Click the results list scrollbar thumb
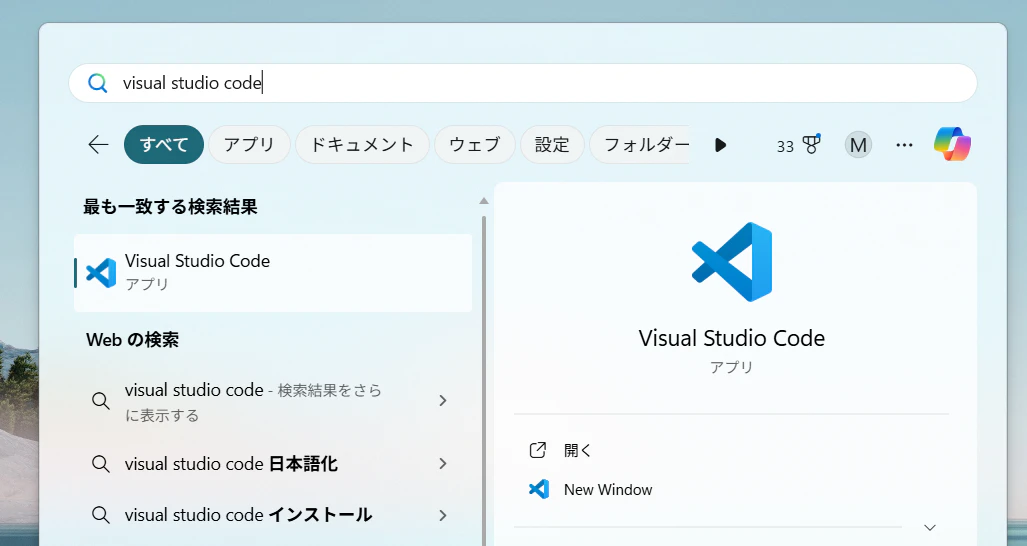The width and height of the screenshot is (1027, 546). tap(484, 380)
